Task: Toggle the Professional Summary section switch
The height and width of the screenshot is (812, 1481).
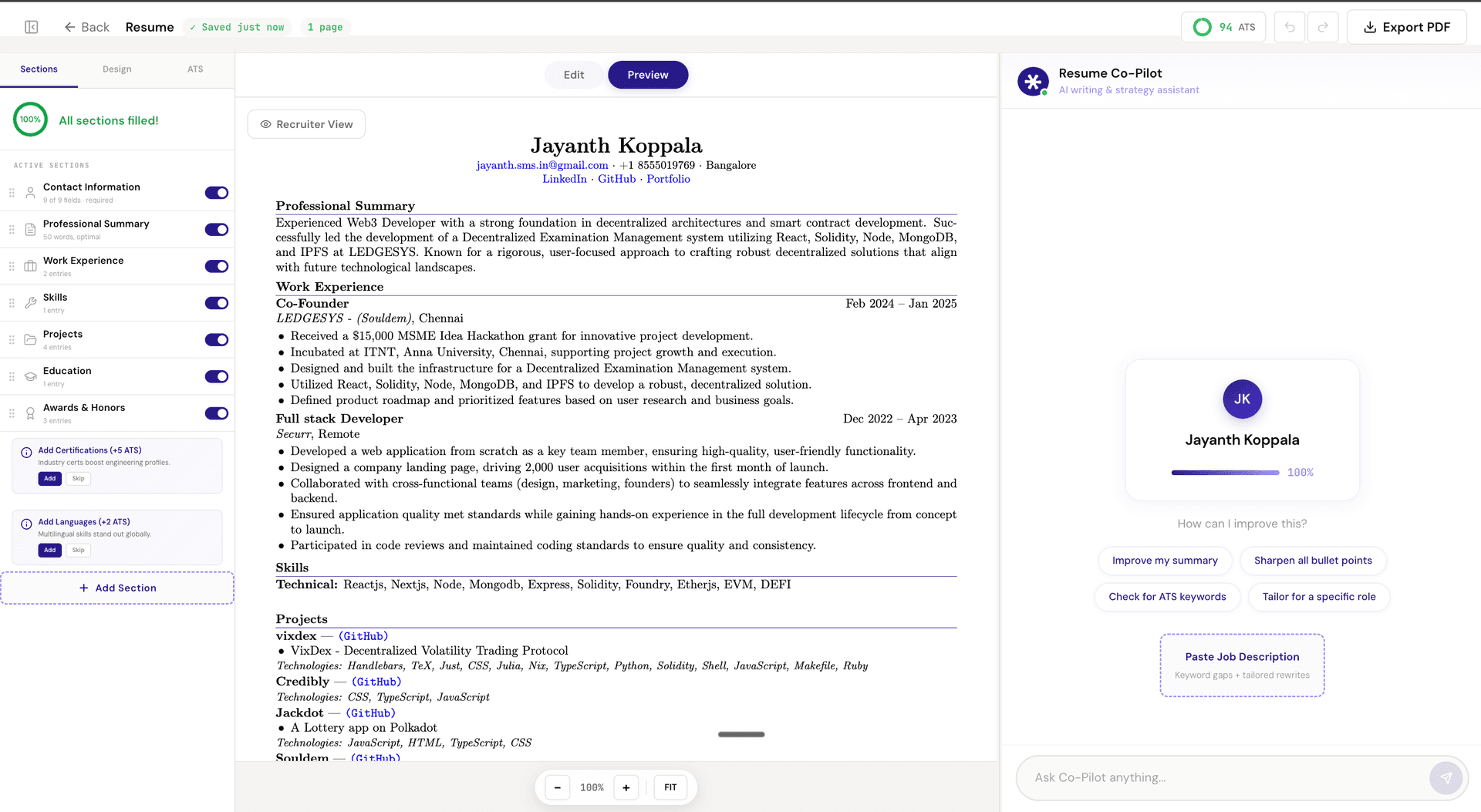Action: point(217,230)
